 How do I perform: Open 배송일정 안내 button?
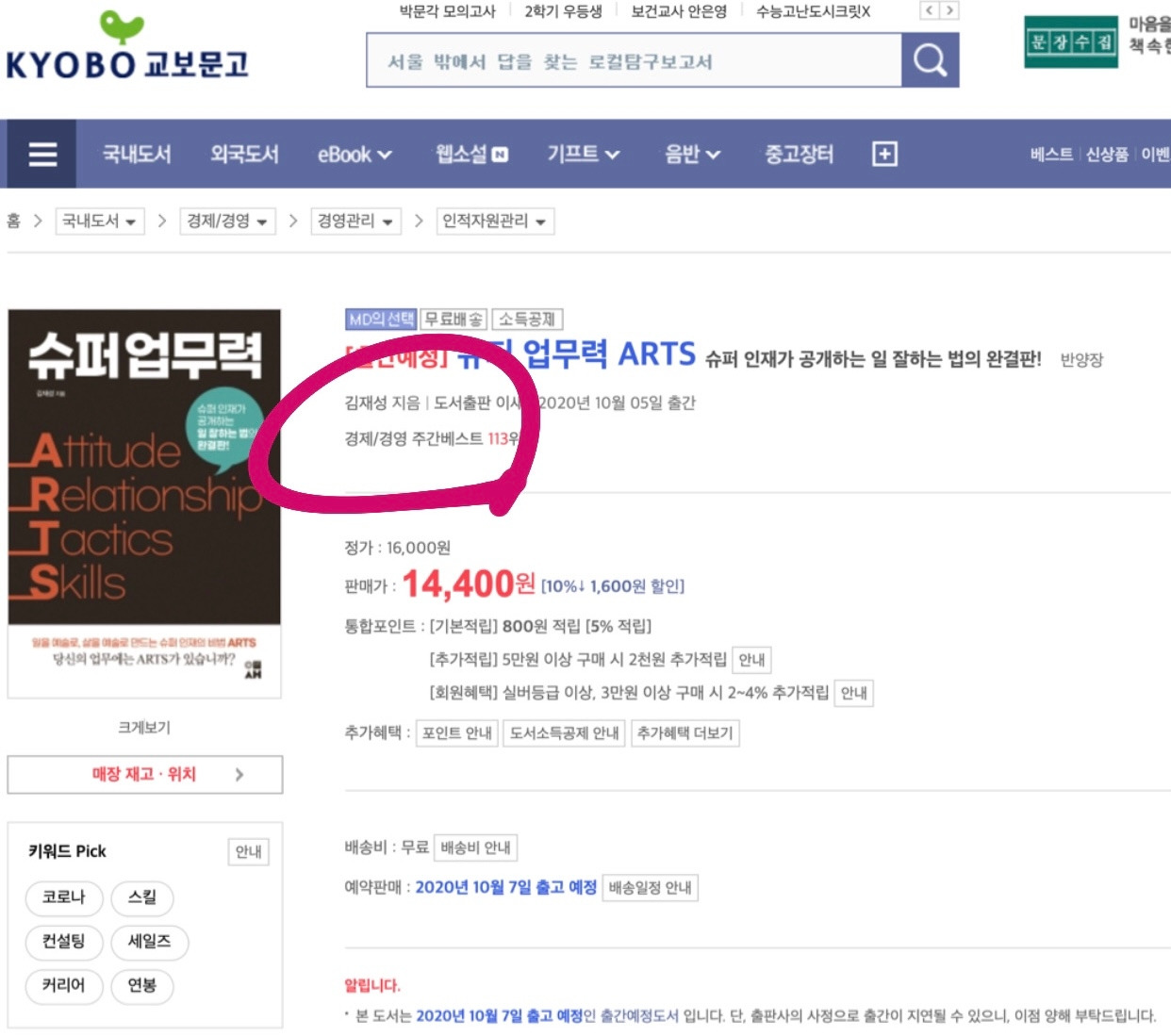tap(650, 887)
